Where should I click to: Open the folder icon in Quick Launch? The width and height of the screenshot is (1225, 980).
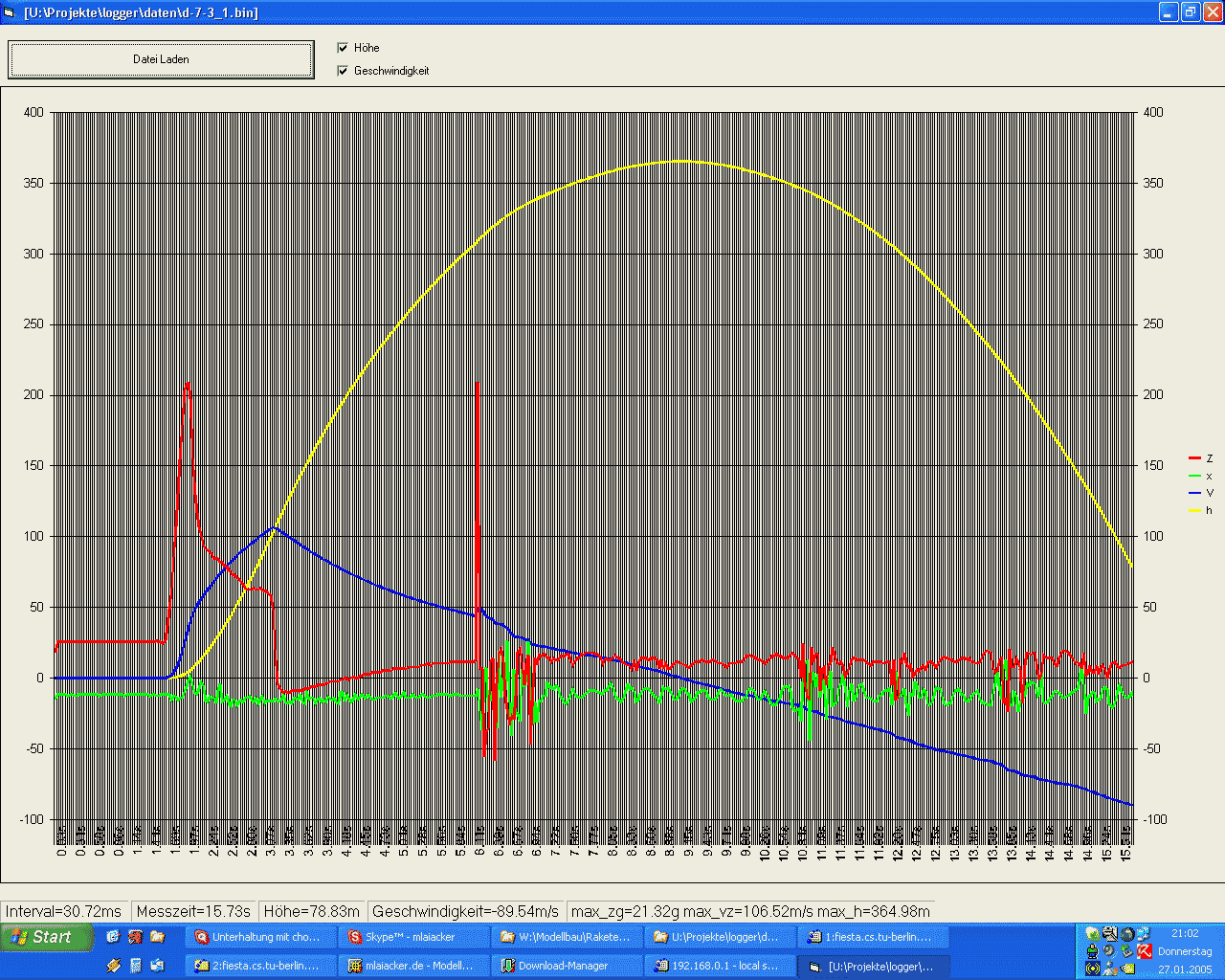coord(157,937)
